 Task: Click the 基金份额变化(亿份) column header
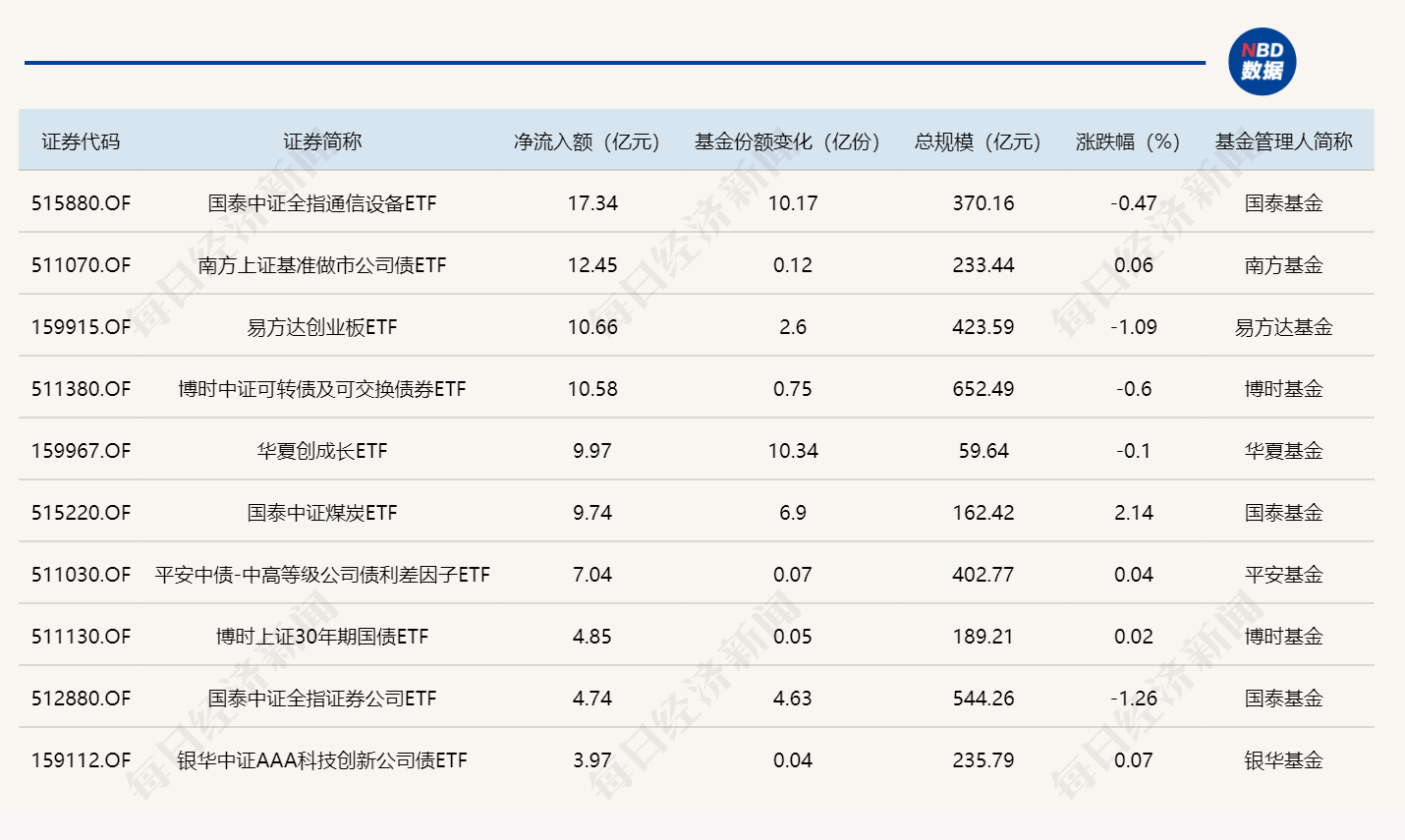tap(787, 141)
